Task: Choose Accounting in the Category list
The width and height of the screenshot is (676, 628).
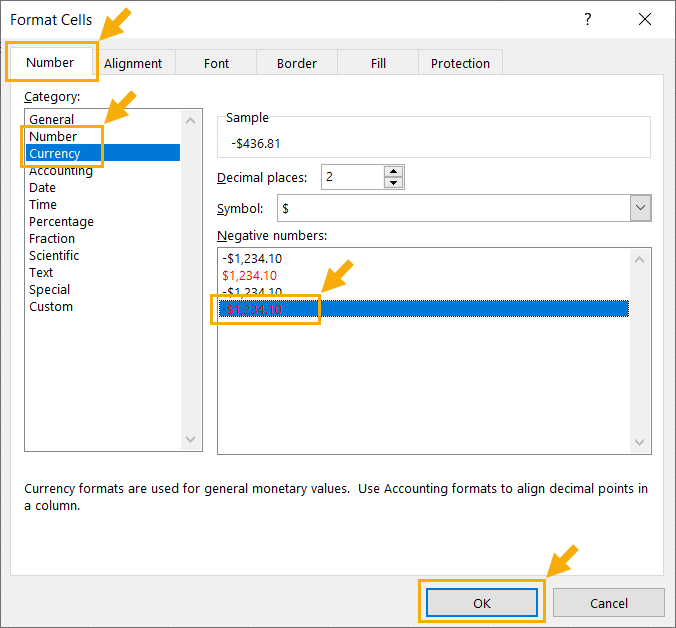Action: pos(61,171)
